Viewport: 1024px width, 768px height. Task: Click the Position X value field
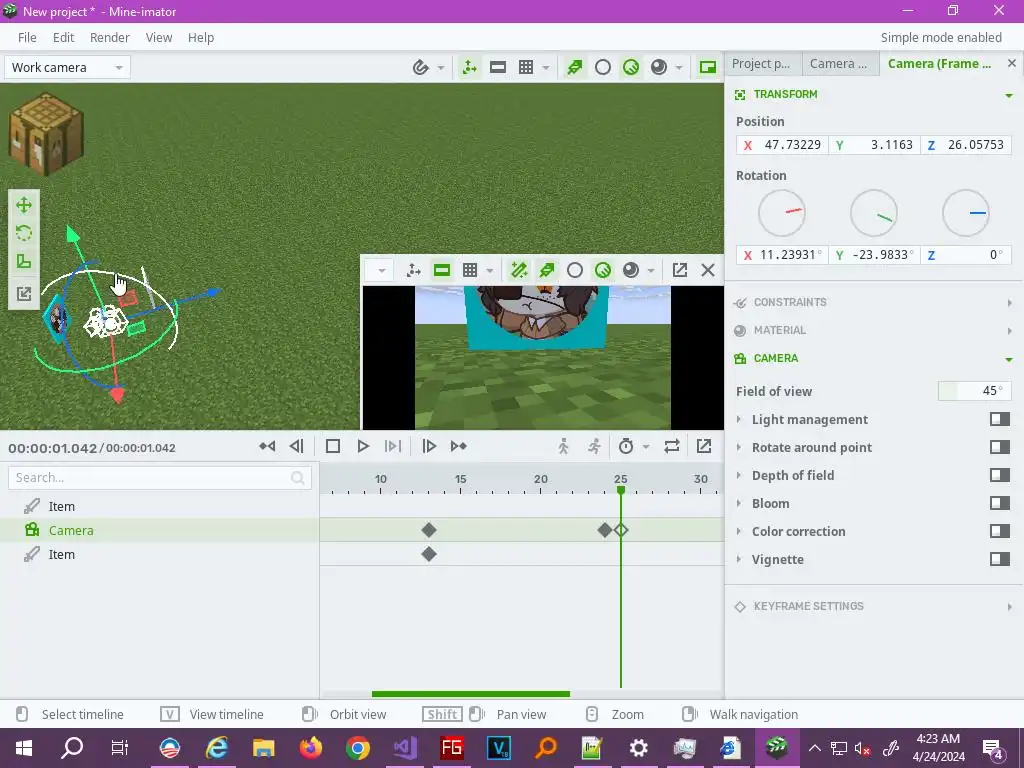pos(782,145)
